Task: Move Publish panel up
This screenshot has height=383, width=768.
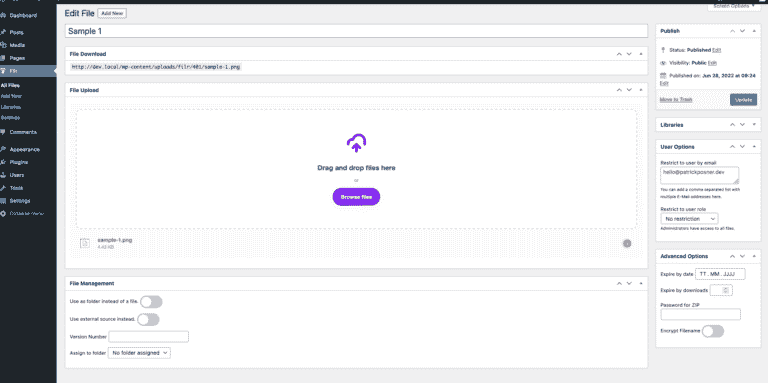Action: click(x=733, y=31)
